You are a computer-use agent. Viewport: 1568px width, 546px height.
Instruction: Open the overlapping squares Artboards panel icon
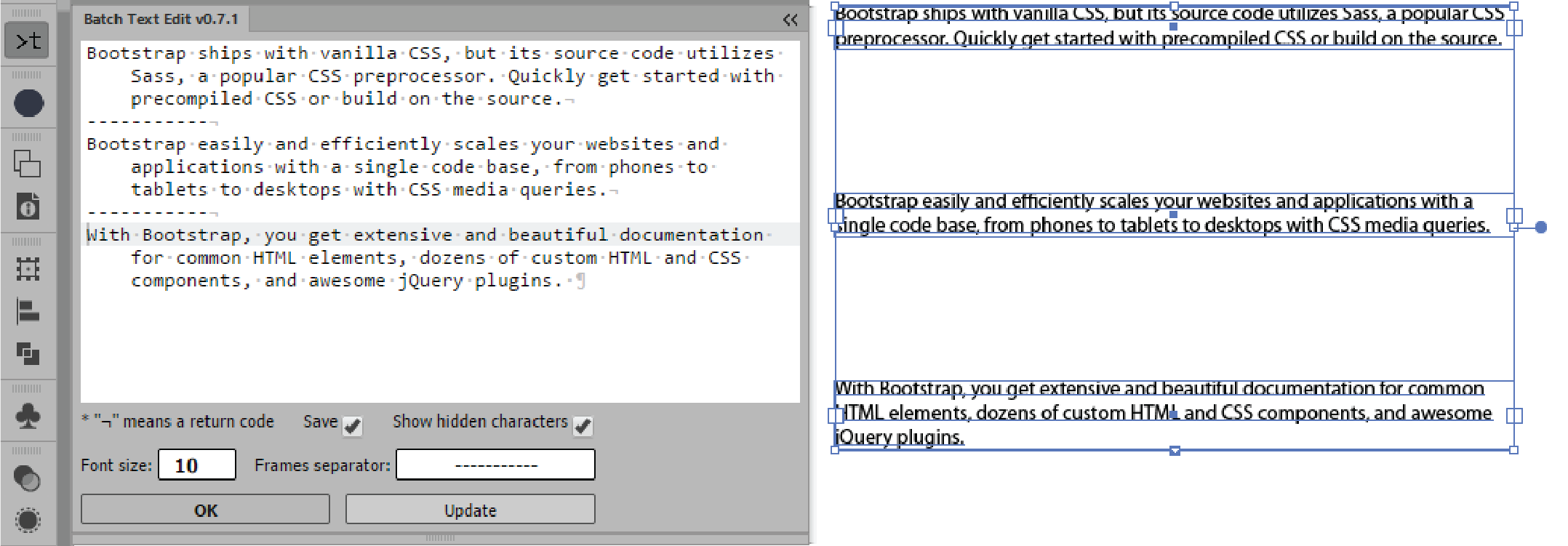[x=28, y=164]
